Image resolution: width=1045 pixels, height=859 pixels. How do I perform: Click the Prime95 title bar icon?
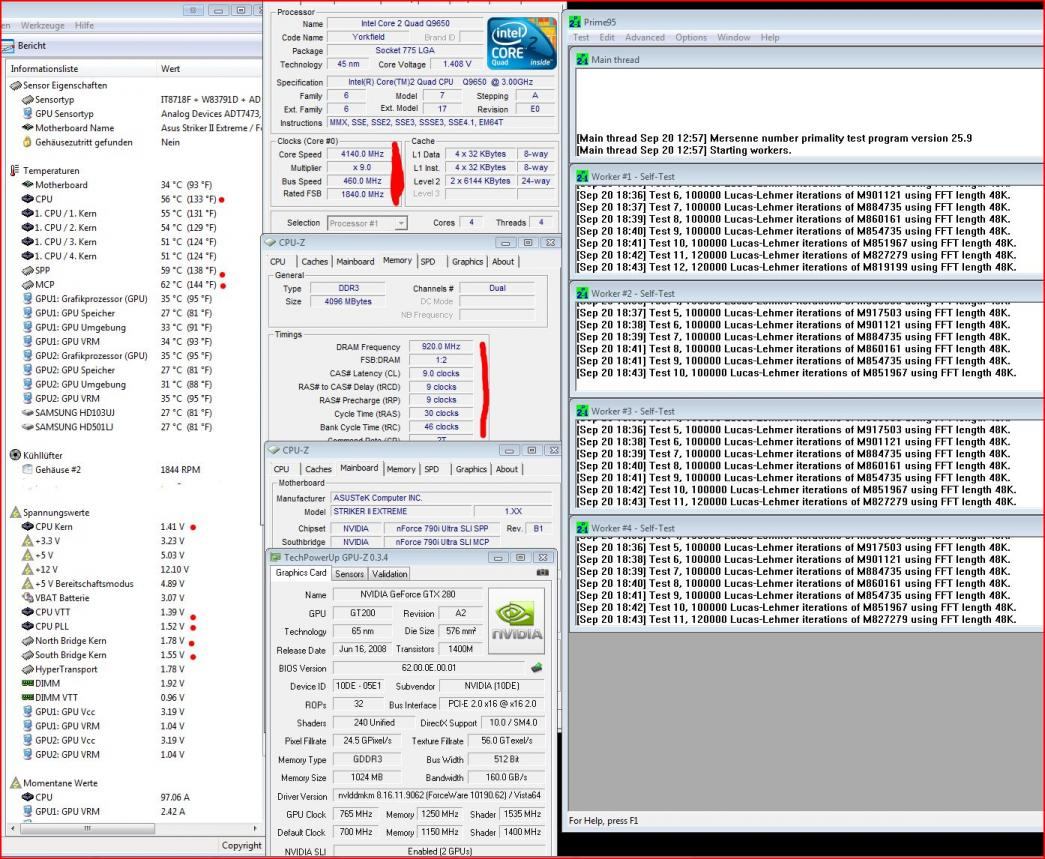[575, 22]
